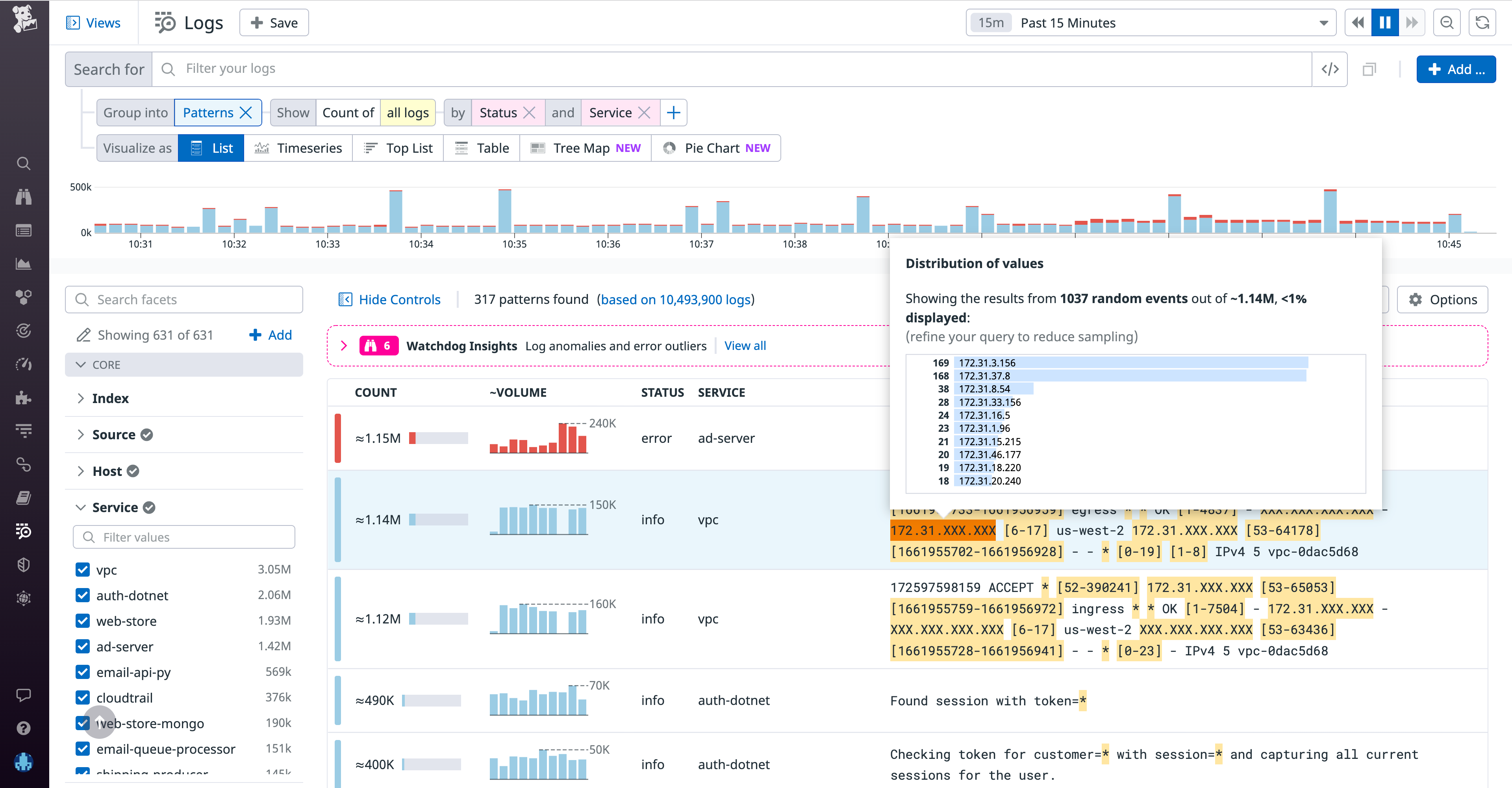The image size is (1512, 788).
Task: Remove the Patterns grouping with X
Action: click(x=246, y=113)
